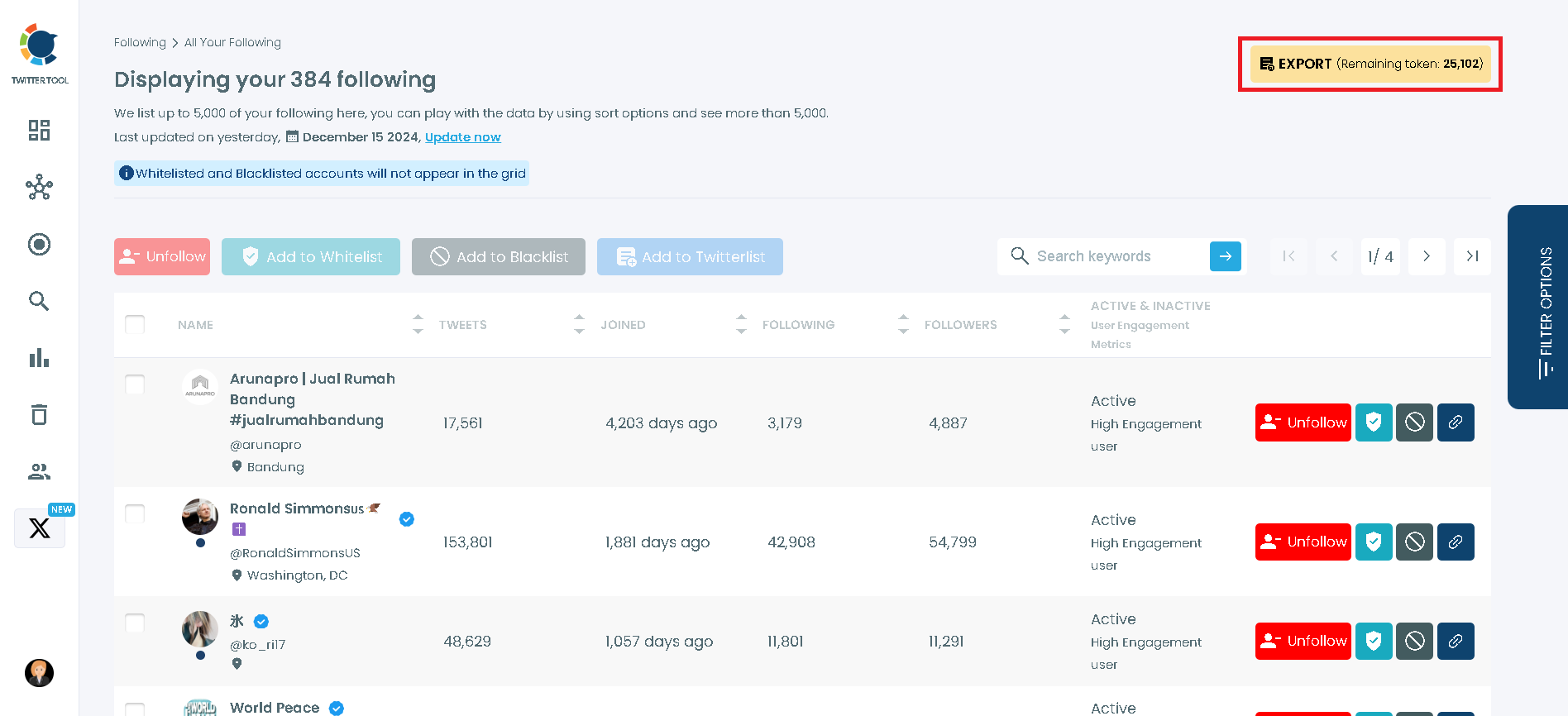Viewport: 1568px width, 716px height.
Task: Tick the Ronald Simmonsus row checkbox
Action: [135, 513]
